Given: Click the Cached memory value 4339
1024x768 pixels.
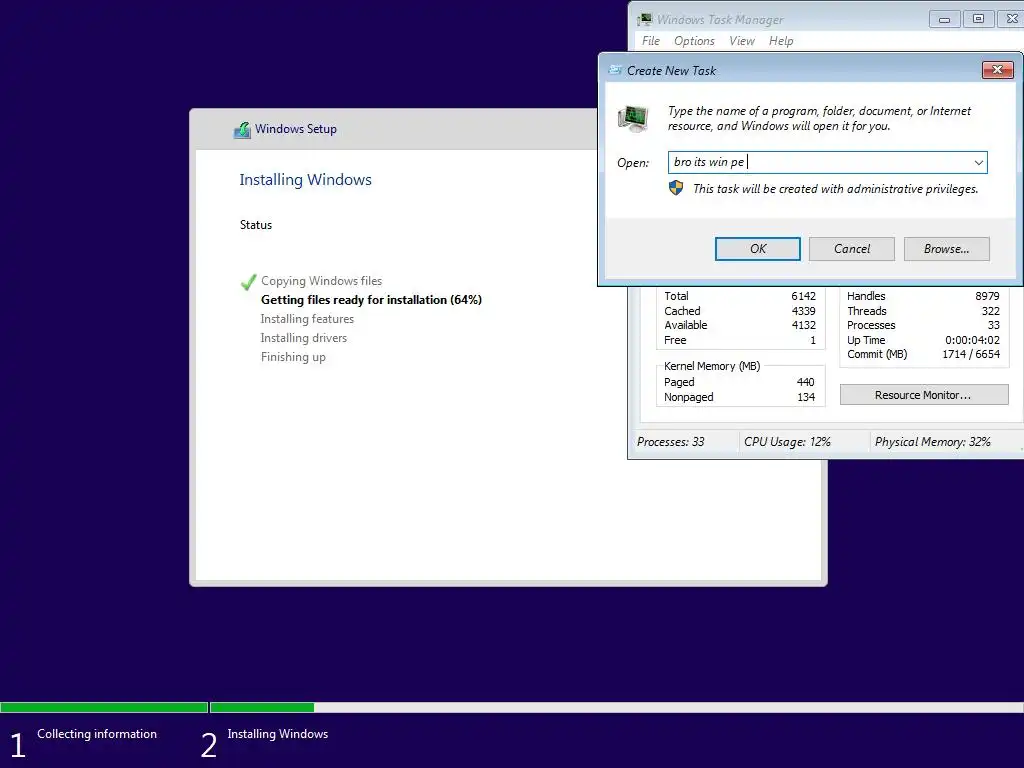Looking at the screenshot, I should point(803,311).
